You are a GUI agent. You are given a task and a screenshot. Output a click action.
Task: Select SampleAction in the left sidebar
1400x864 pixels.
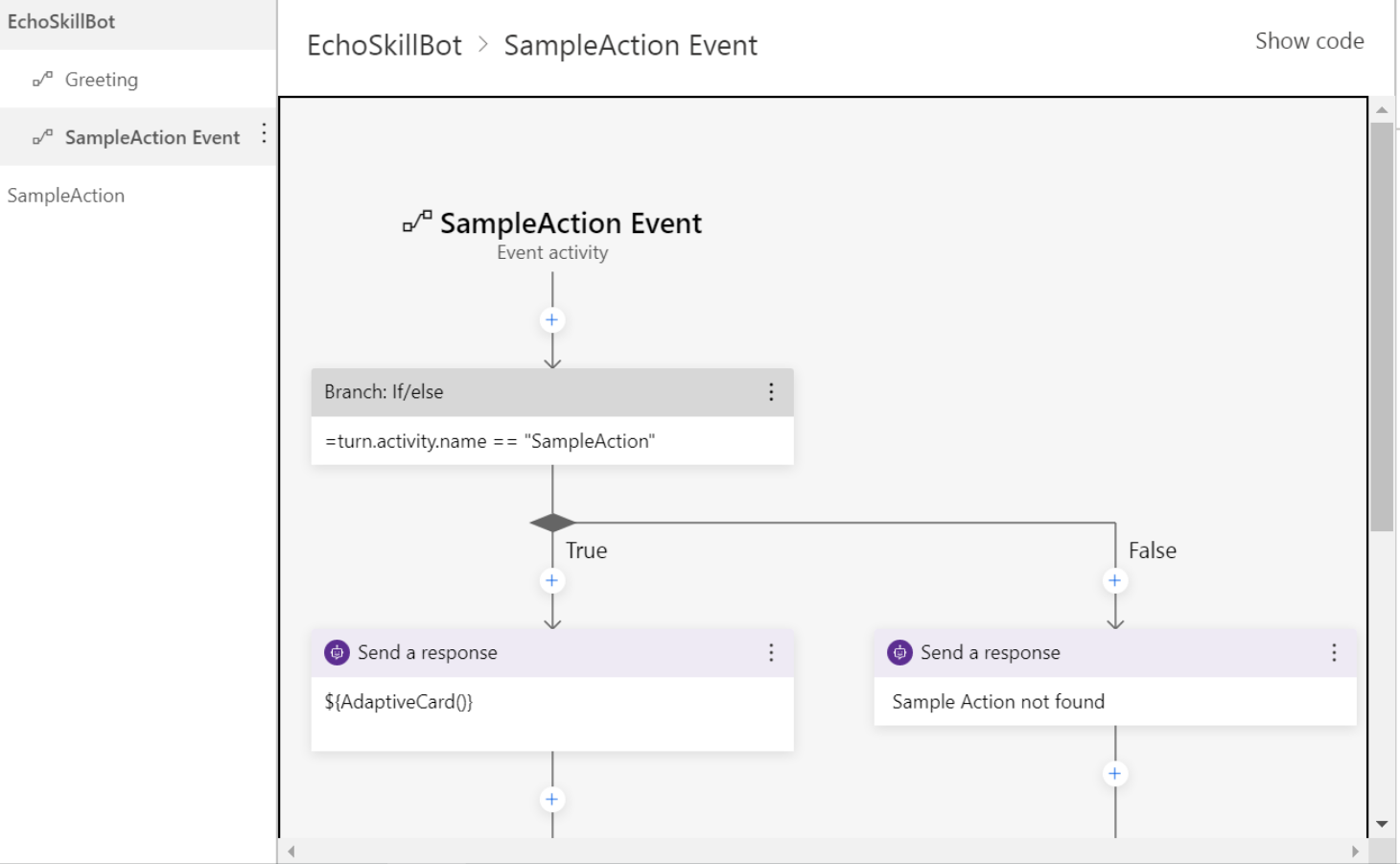(x=65, y=195)
